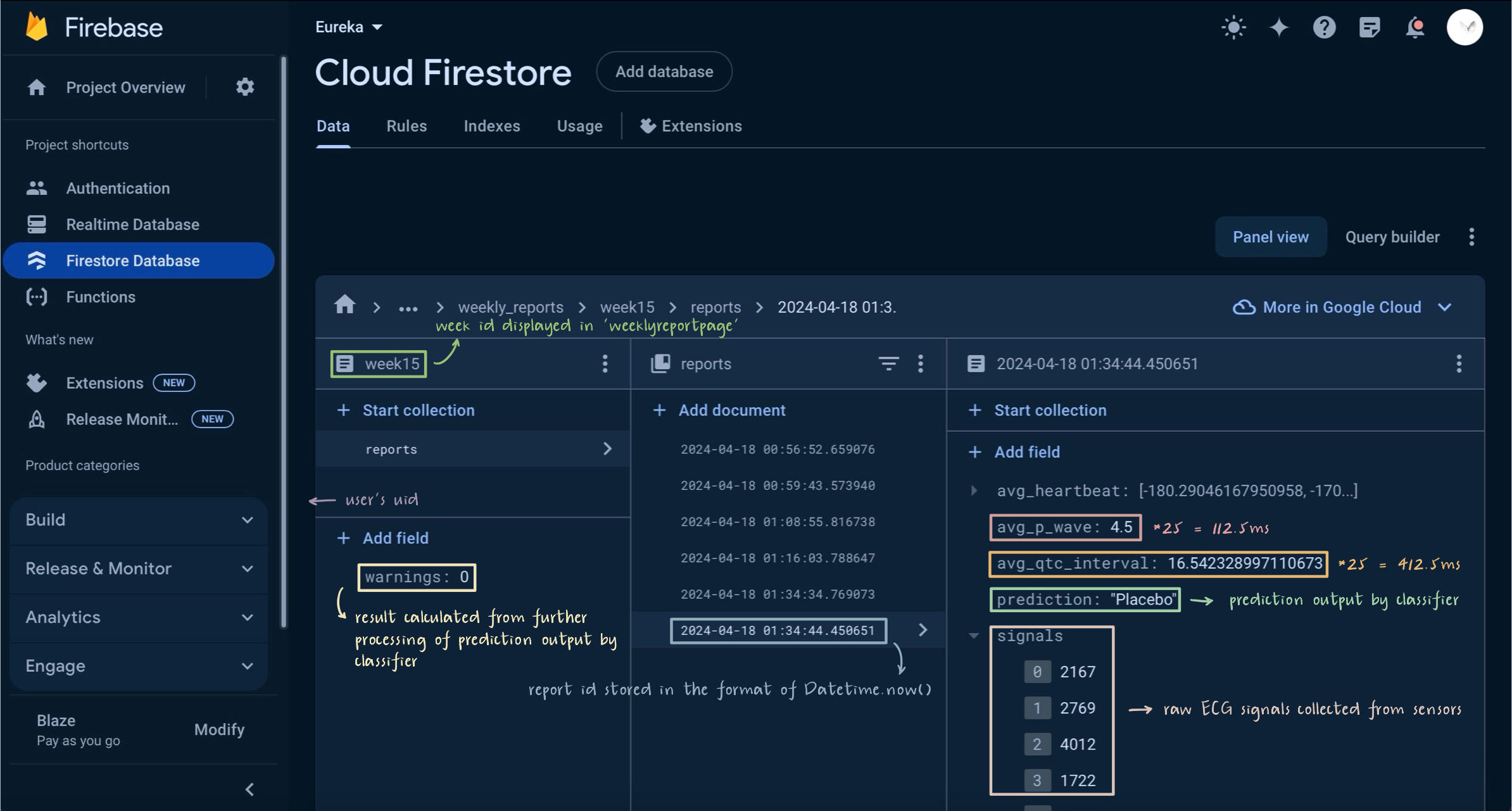Switch to the Rules tab
The height and width of the screenshot is (811, 1512).
click(406, 126)
